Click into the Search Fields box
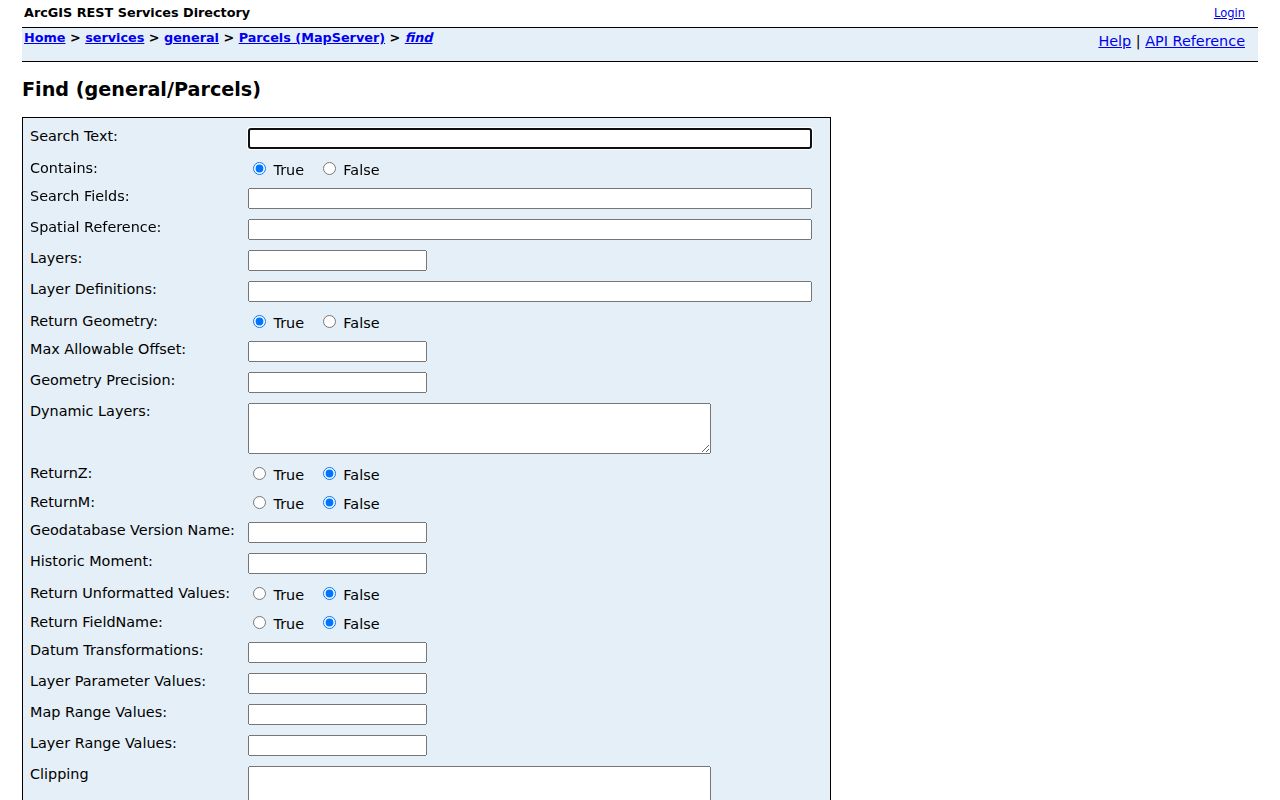Screen dimensions: 1280x800 (x=530, y=199)
